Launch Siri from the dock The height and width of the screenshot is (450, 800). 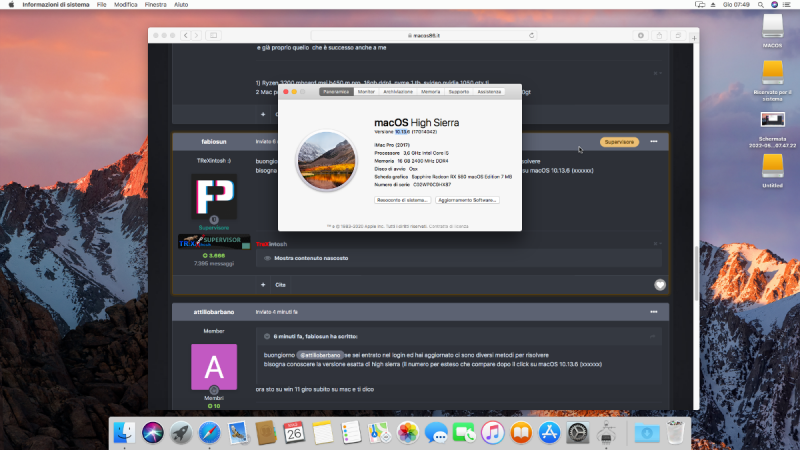(x=153, y=433)
